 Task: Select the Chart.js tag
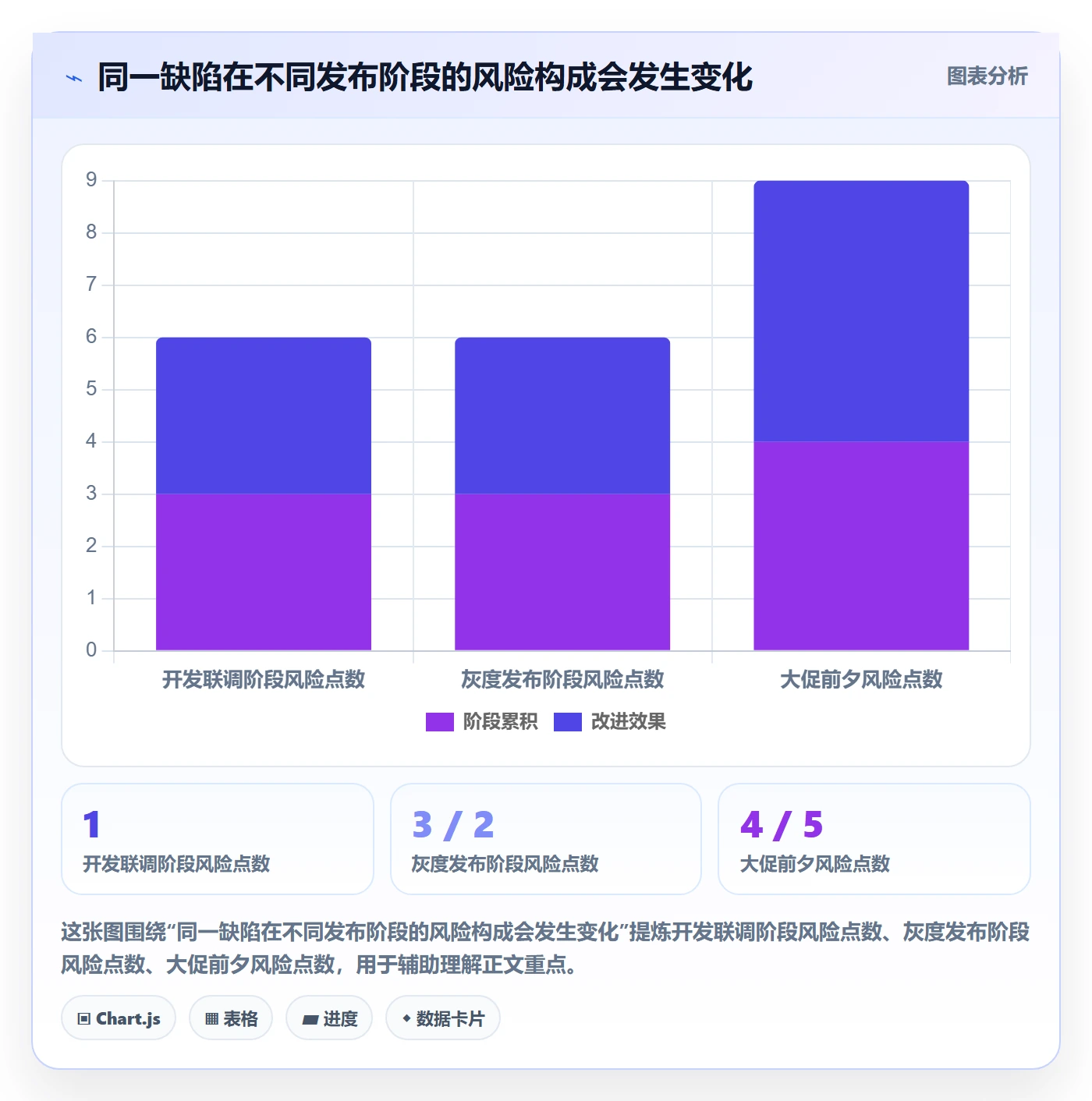tap(119, 1018)
